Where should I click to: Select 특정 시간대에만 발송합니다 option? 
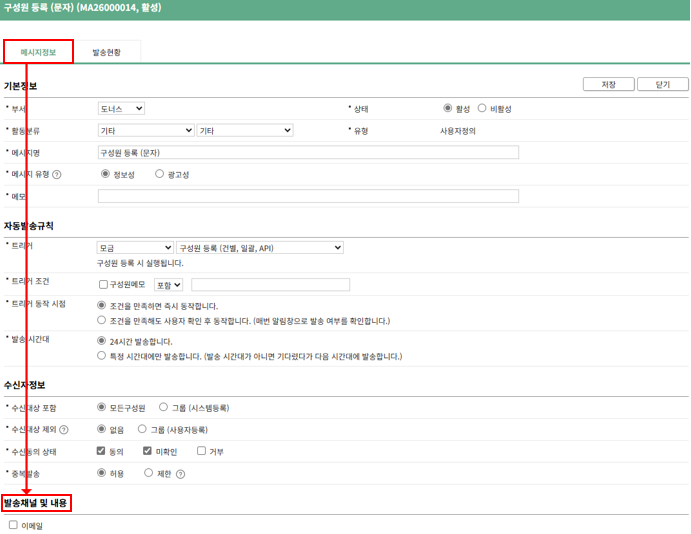click(101, 355)
